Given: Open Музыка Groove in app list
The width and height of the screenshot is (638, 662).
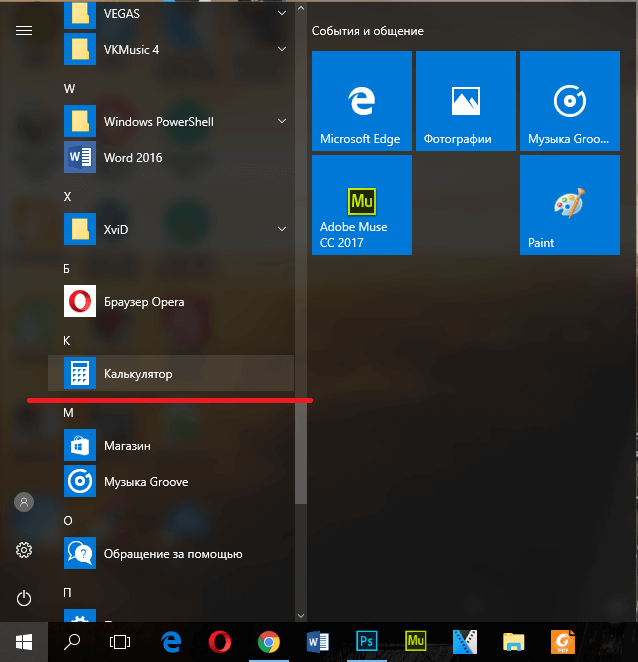Looking at the screenshot, I should pos(171,481).
